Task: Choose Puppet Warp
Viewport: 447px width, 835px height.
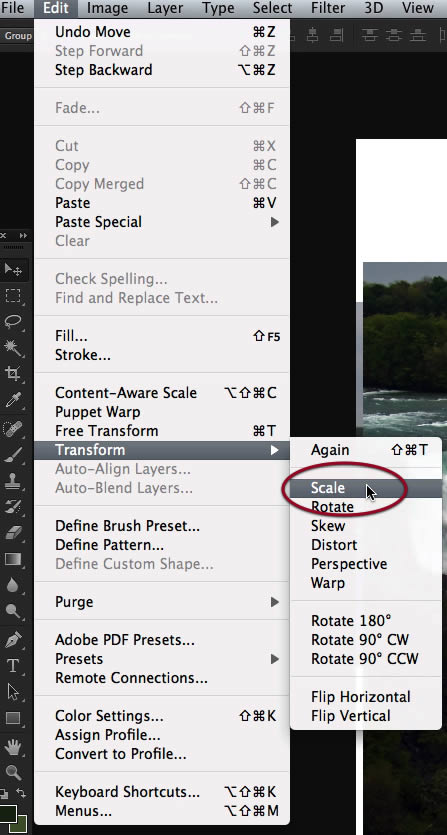Action: click(x=162, y=412)
